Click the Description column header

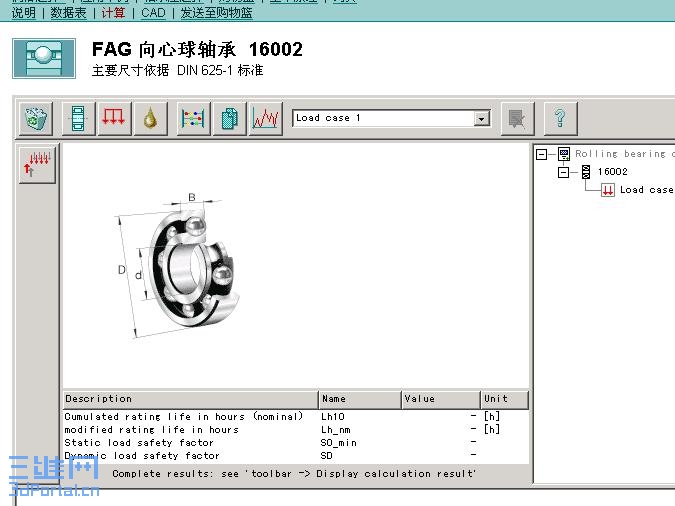coord(191,399)
